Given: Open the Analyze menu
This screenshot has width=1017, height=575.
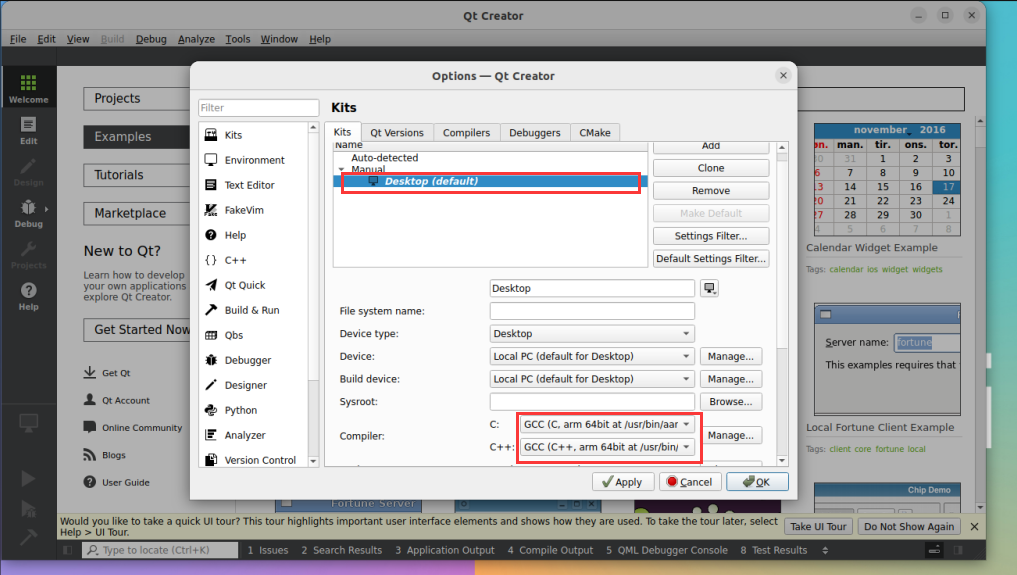Looking at the screenshot, I should coord(196,39).
